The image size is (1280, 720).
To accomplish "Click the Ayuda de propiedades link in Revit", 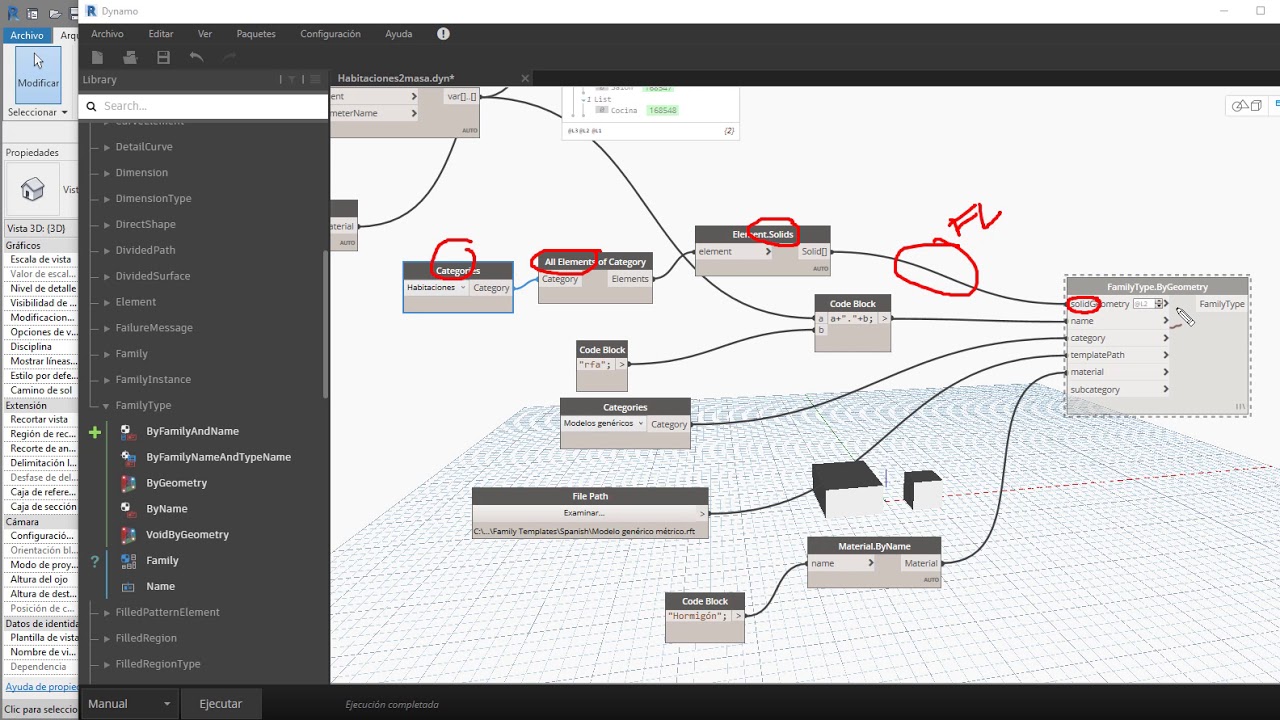I will pyautogui.click(x=40, y=687).
